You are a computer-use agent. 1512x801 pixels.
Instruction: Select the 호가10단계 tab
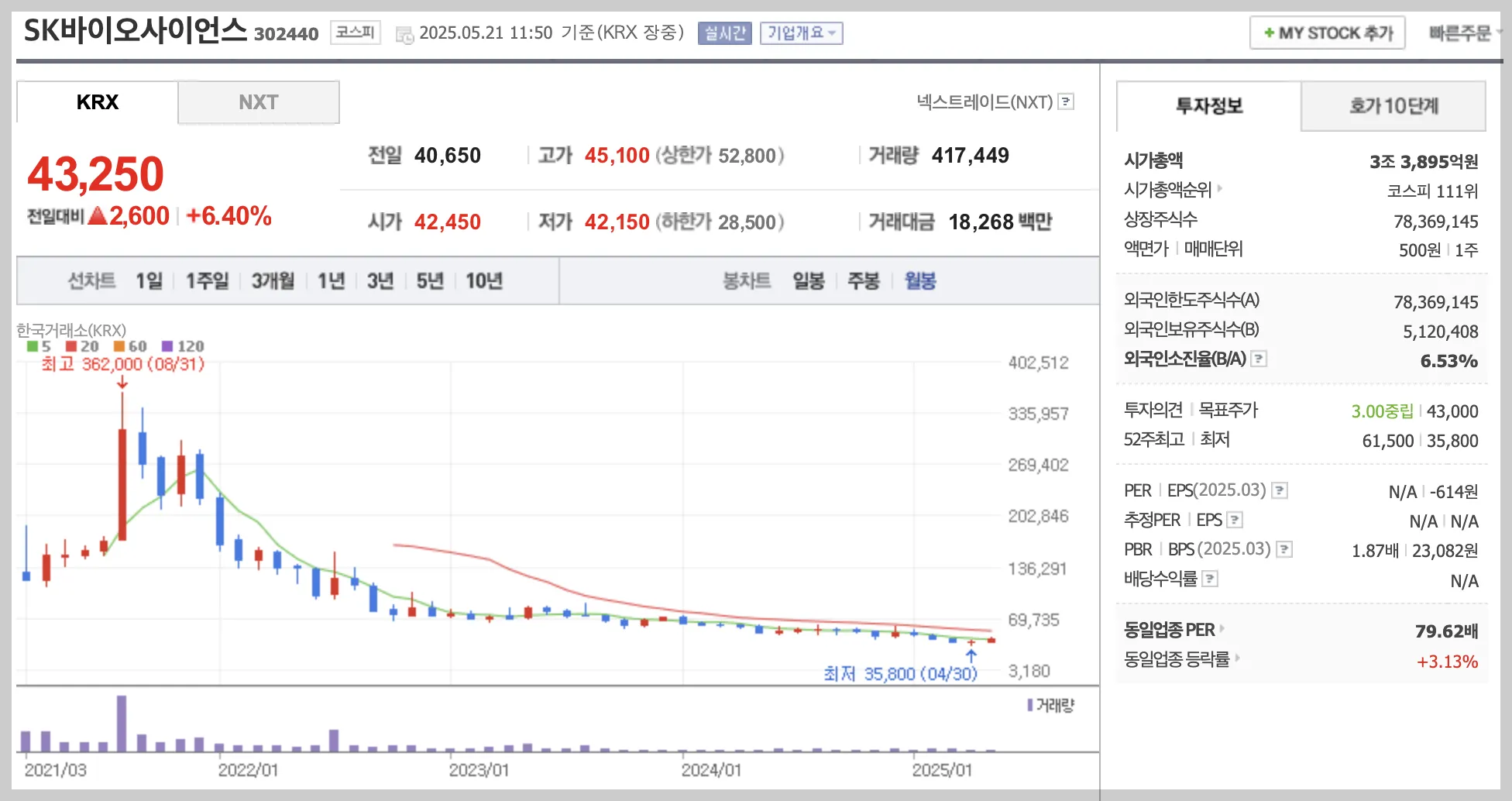[x=1393, y=106]
